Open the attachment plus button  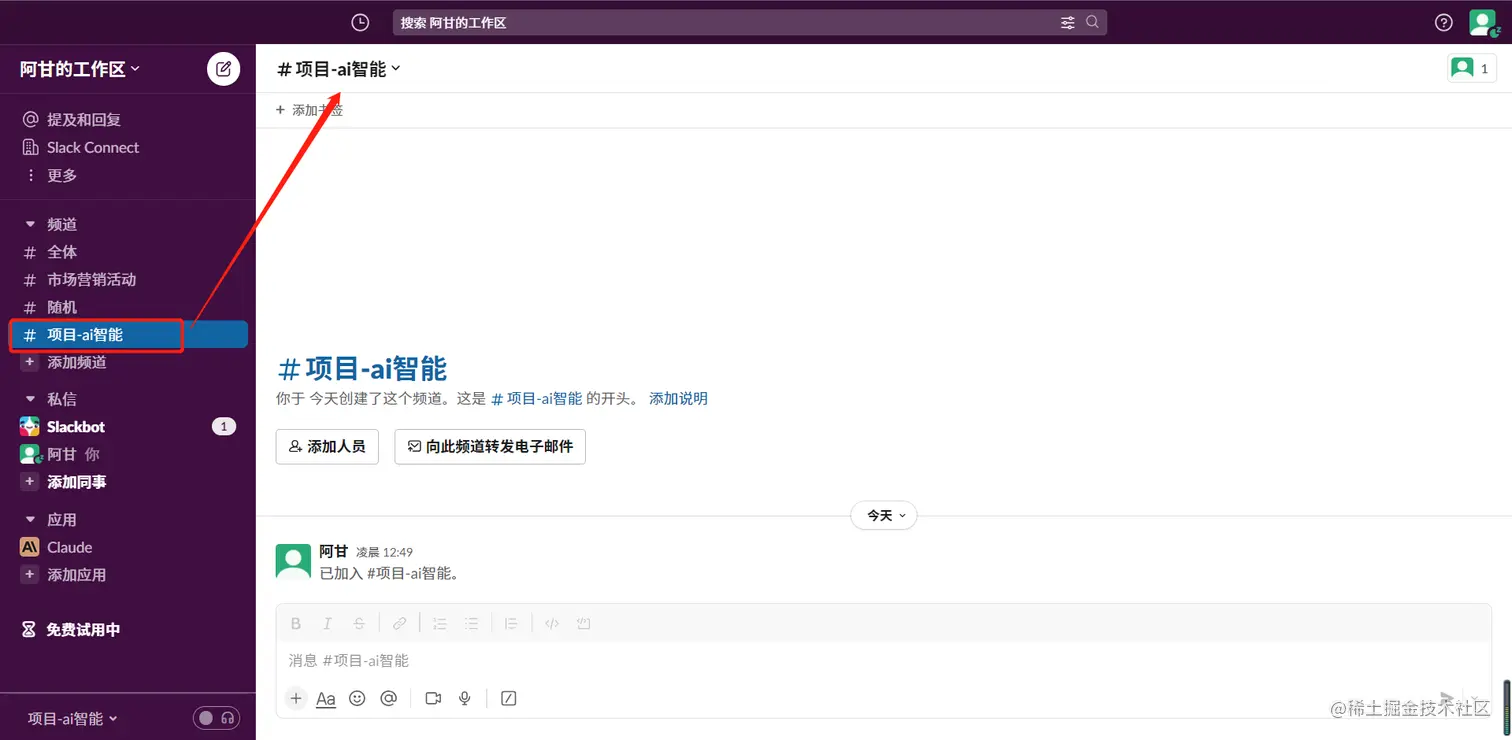(295, 698)
